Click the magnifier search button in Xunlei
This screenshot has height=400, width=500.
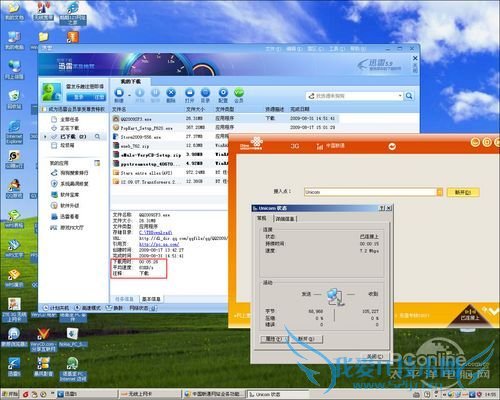pos(409,96)
